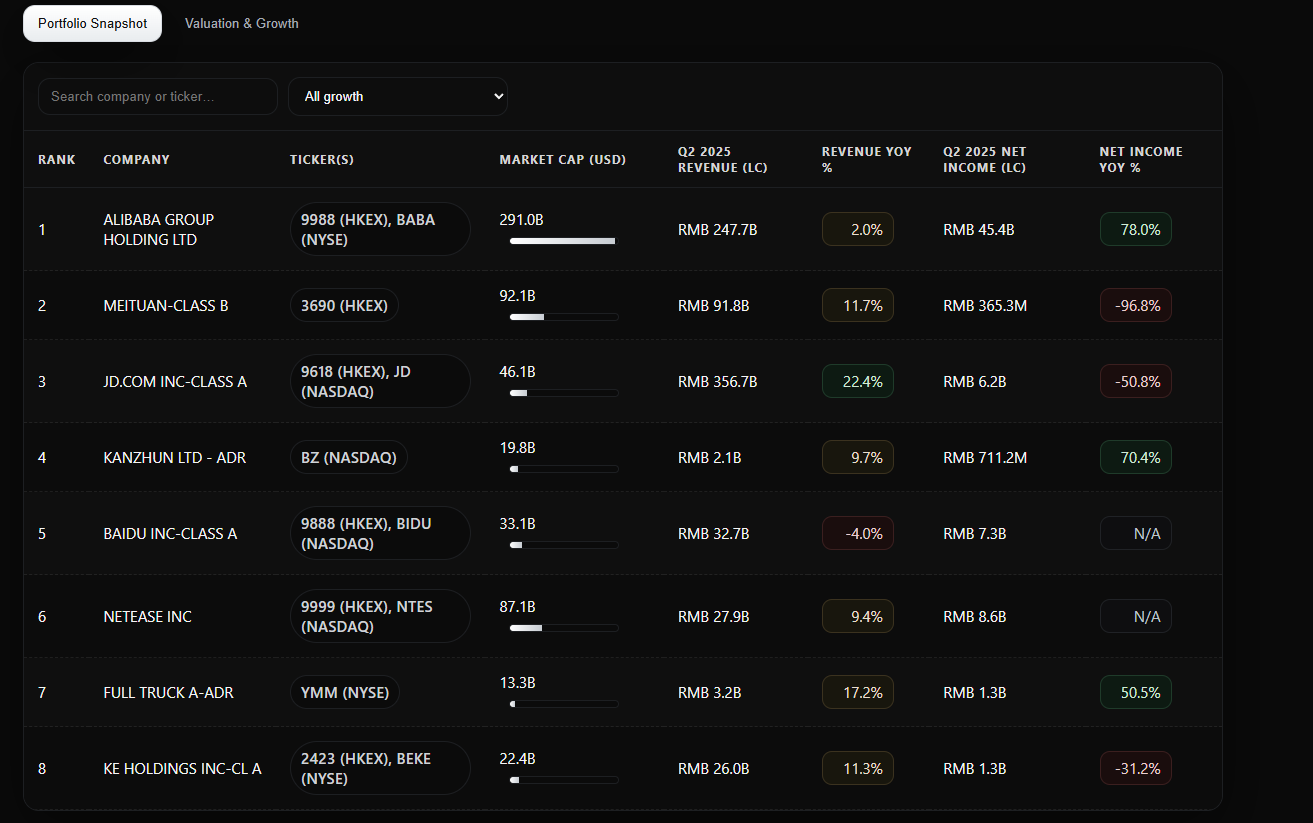The height and width of the screenshot is (823, 1313).
Task: Select JD.COM INC-CLASS A company name
Action: 175,382
